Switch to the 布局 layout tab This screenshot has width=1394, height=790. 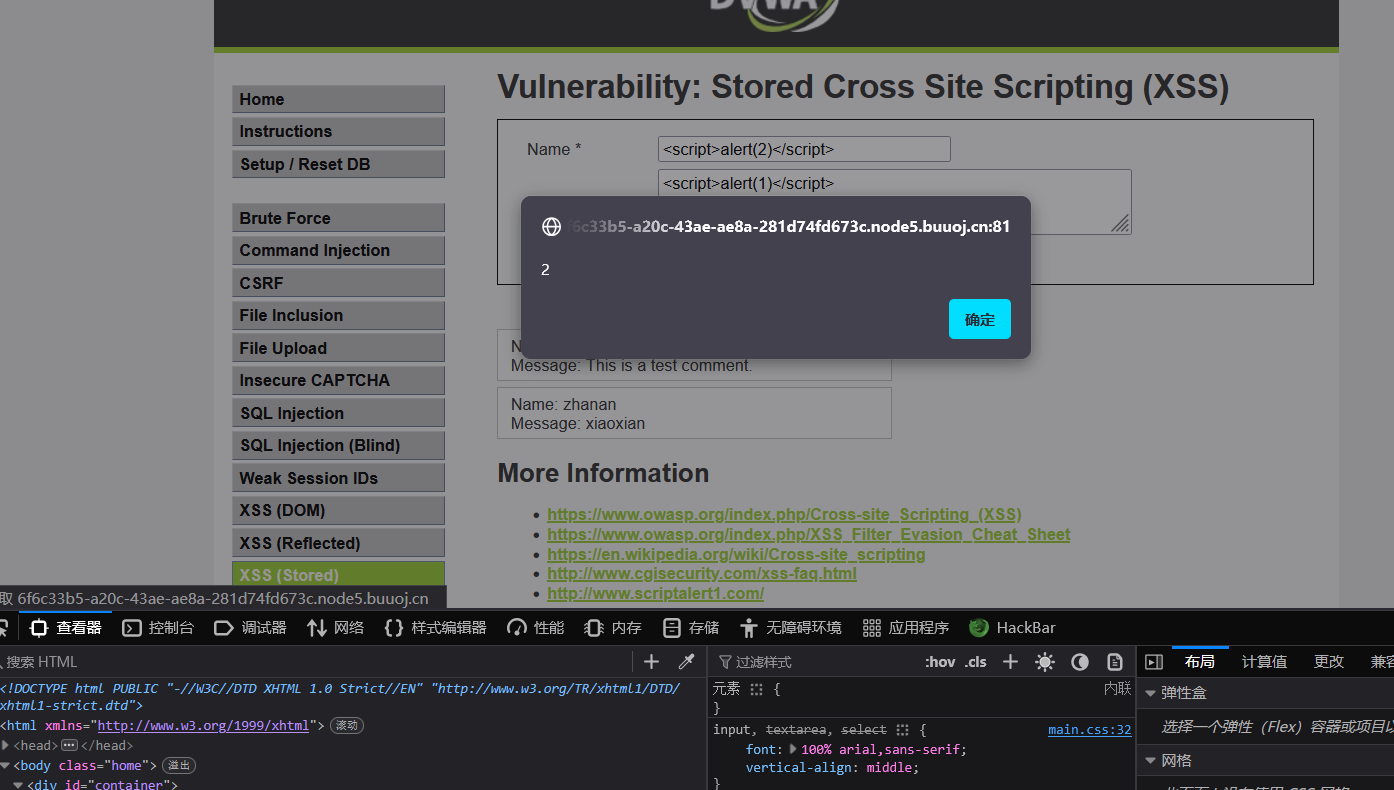coord(1200,662)
